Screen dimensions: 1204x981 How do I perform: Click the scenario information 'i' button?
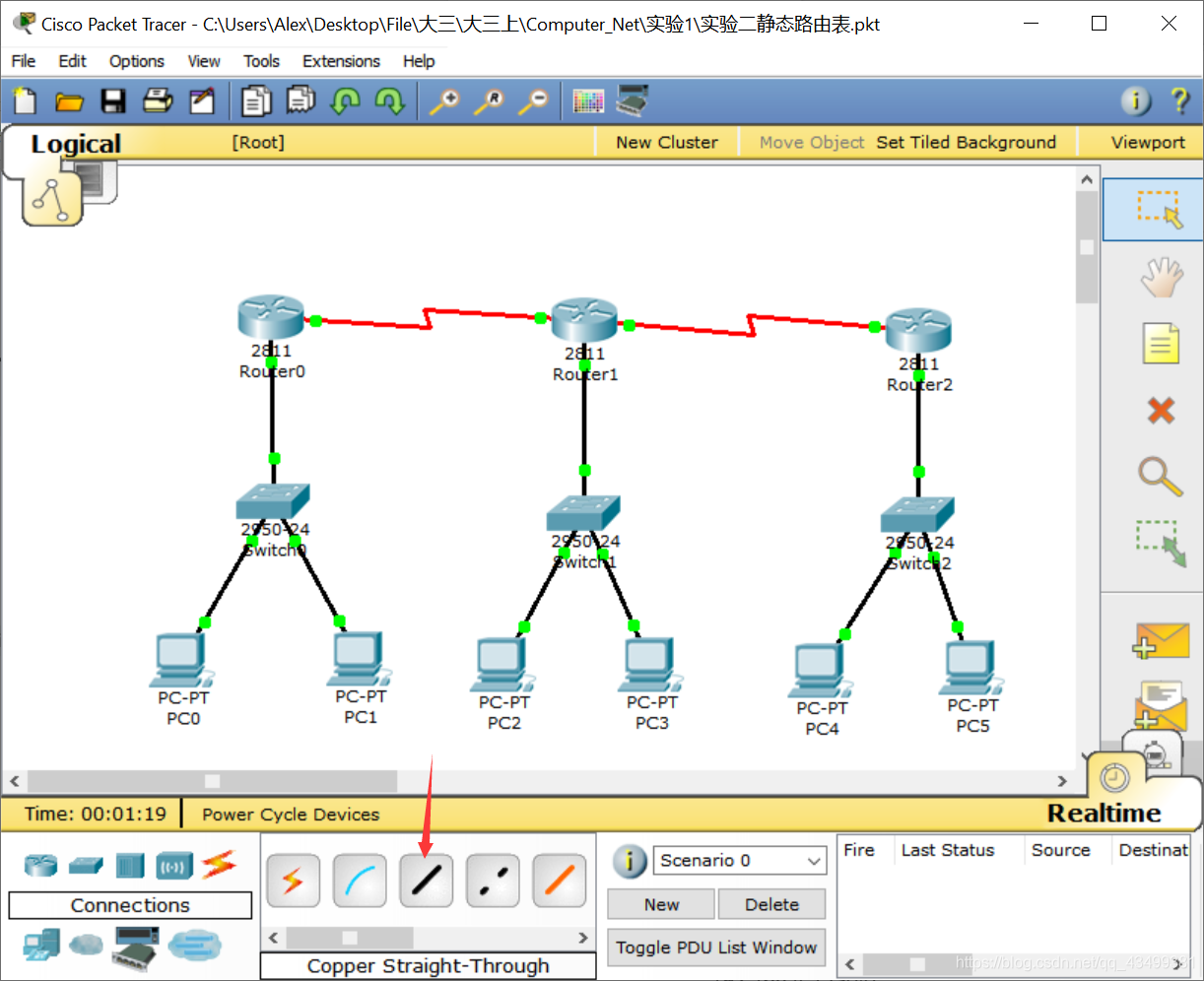(630, 861)
